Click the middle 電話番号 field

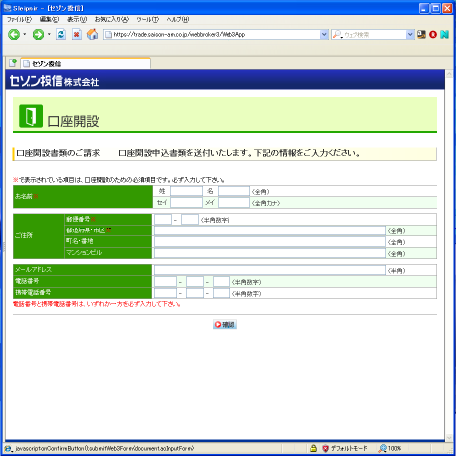pos(195,282)
